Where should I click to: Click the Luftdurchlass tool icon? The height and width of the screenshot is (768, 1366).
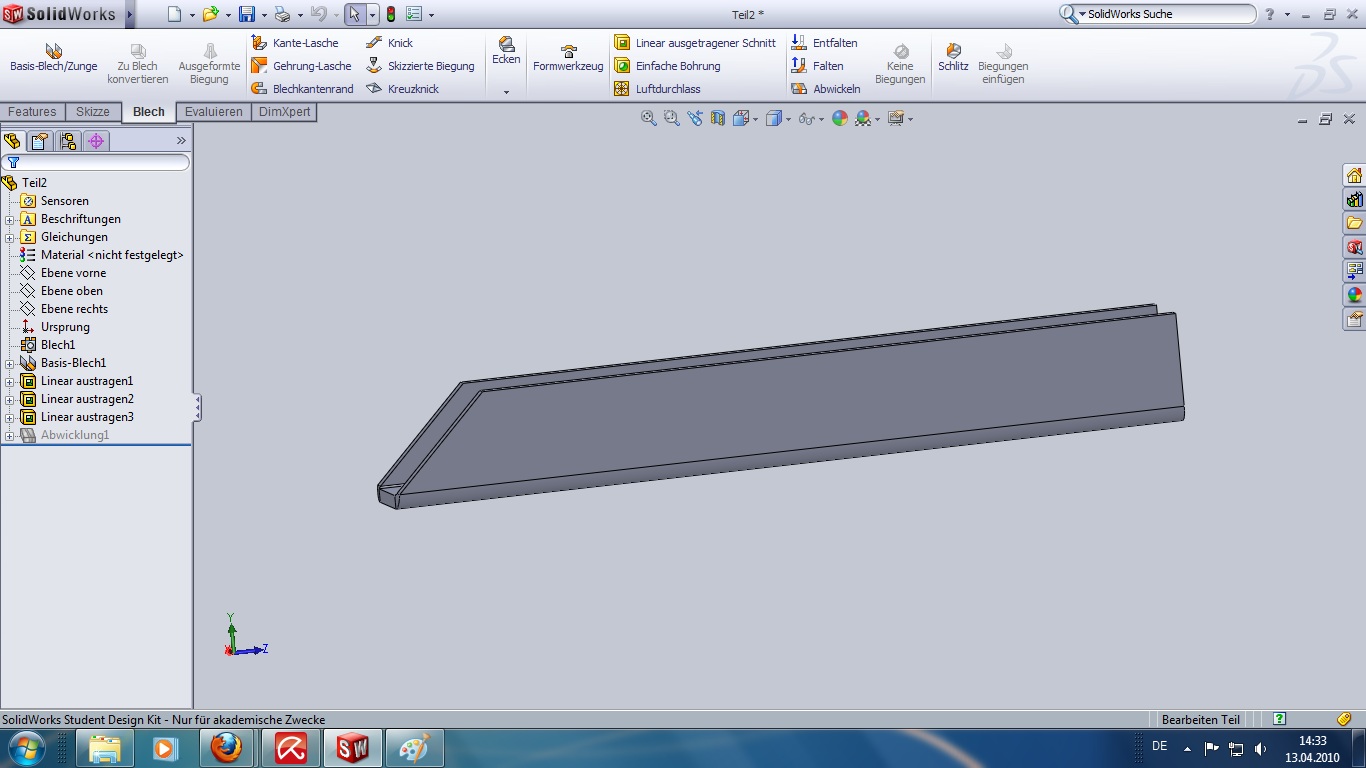click(x=622, y=89)
